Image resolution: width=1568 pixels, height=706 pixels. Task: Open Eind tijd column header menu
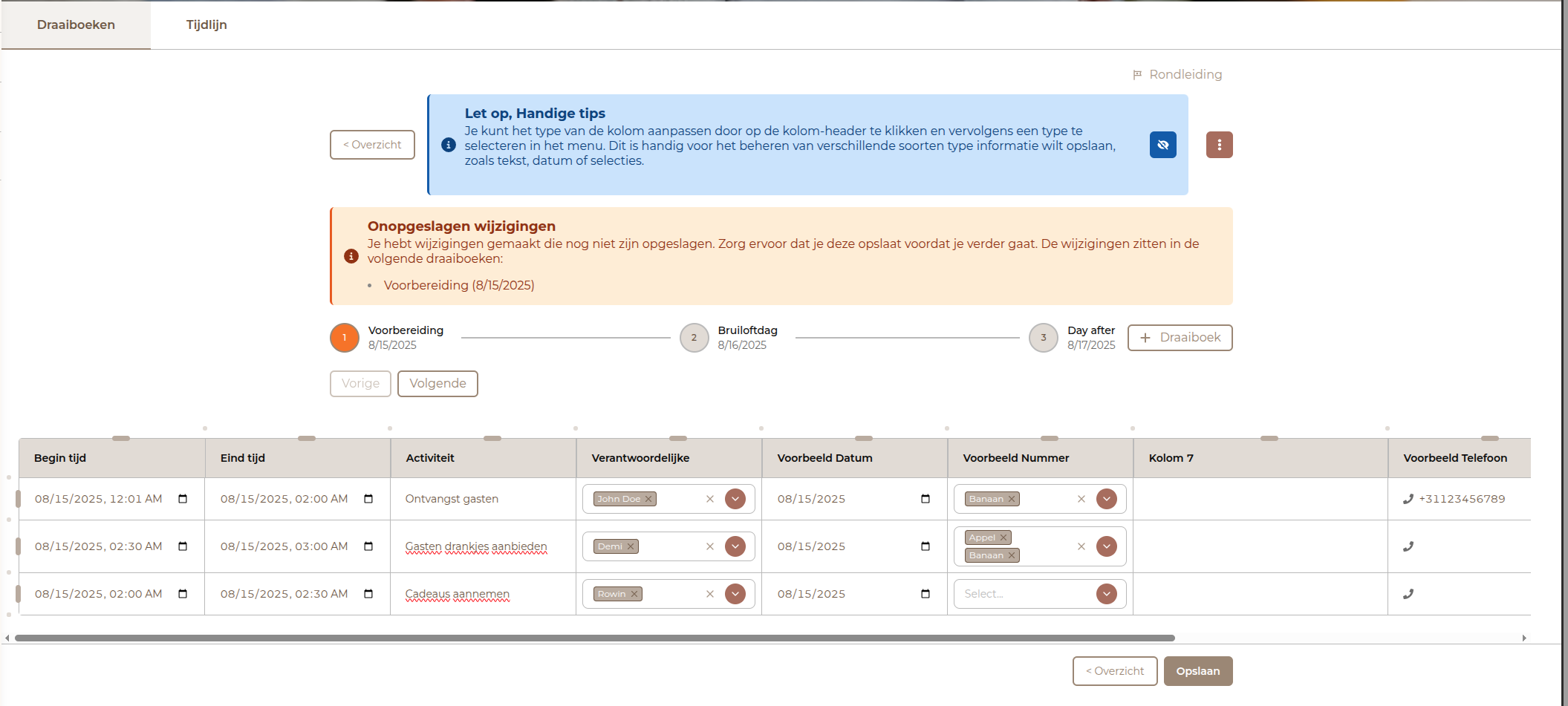[x=298, y=458]
